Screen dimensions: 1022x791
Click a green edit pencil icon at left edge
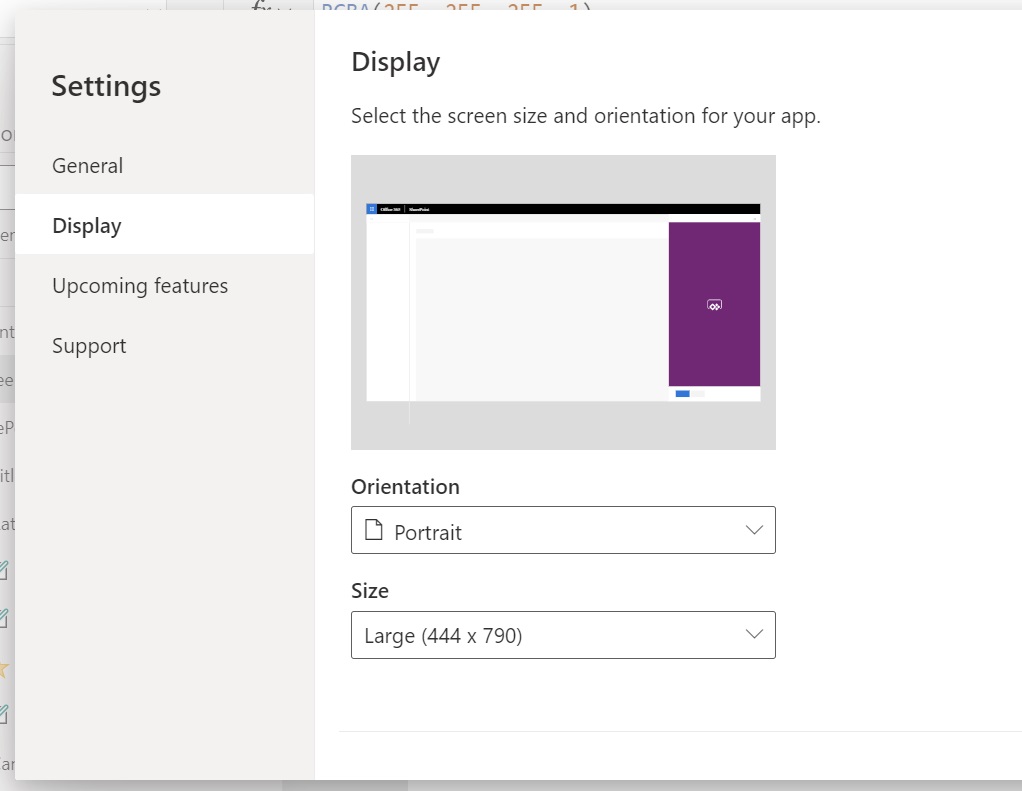tap(5, 570)
